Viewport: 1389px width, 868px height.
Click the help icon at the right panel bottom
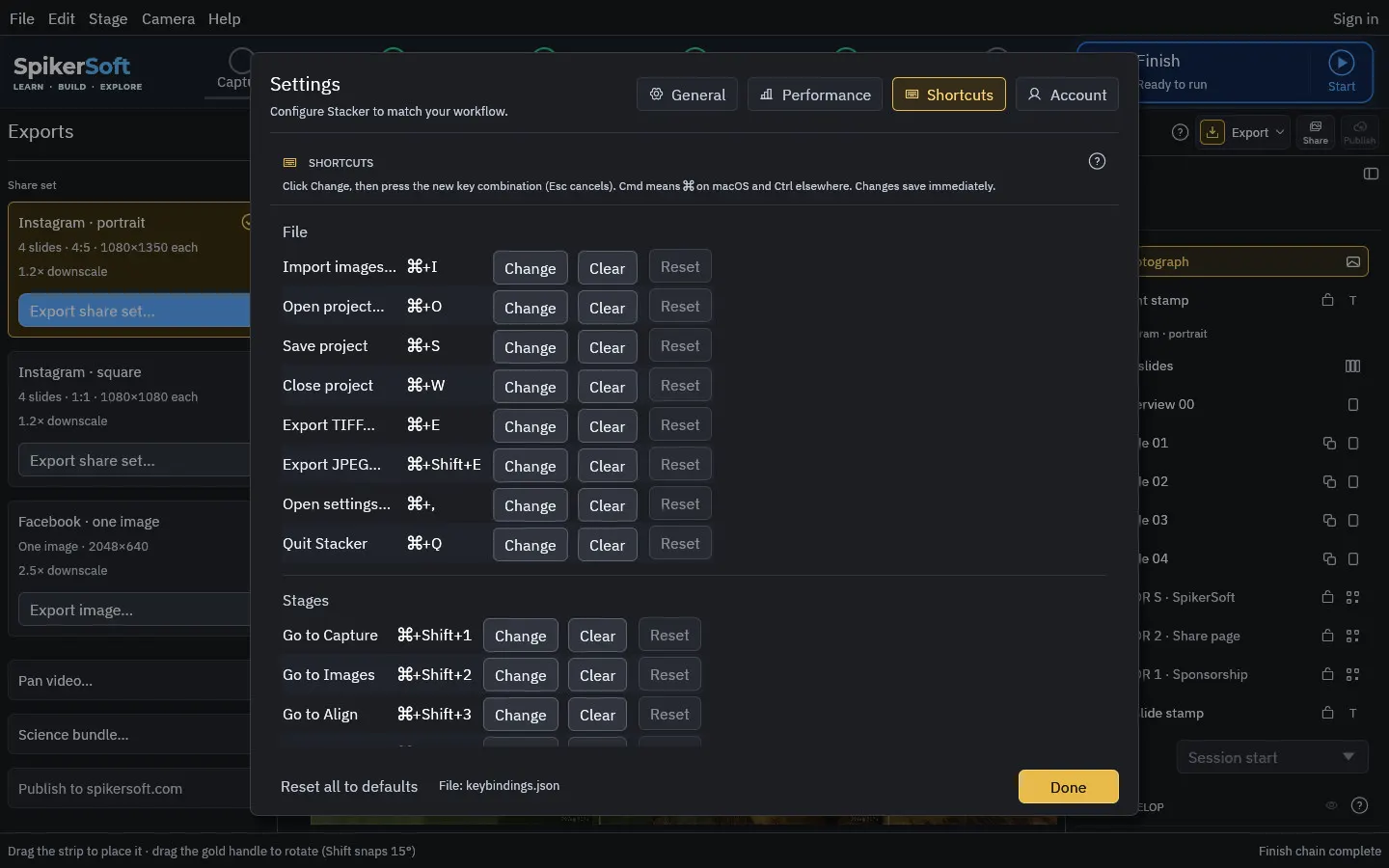pyautogui.click(x=1359, y=805)
